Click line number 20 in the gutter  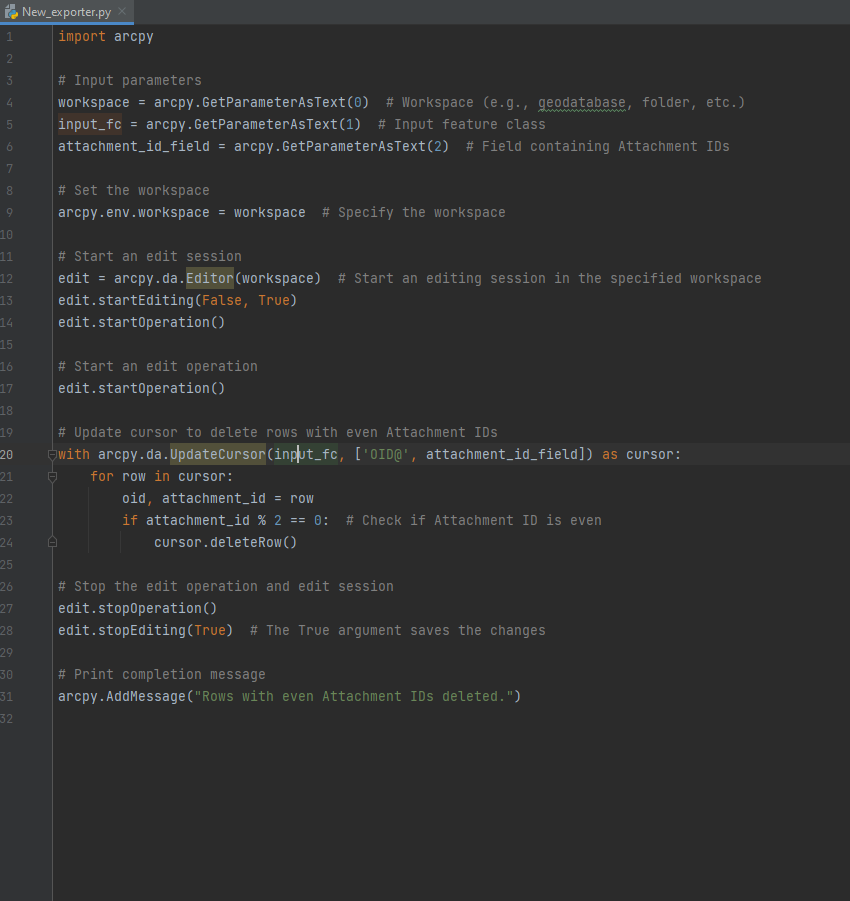click(7, 455)
